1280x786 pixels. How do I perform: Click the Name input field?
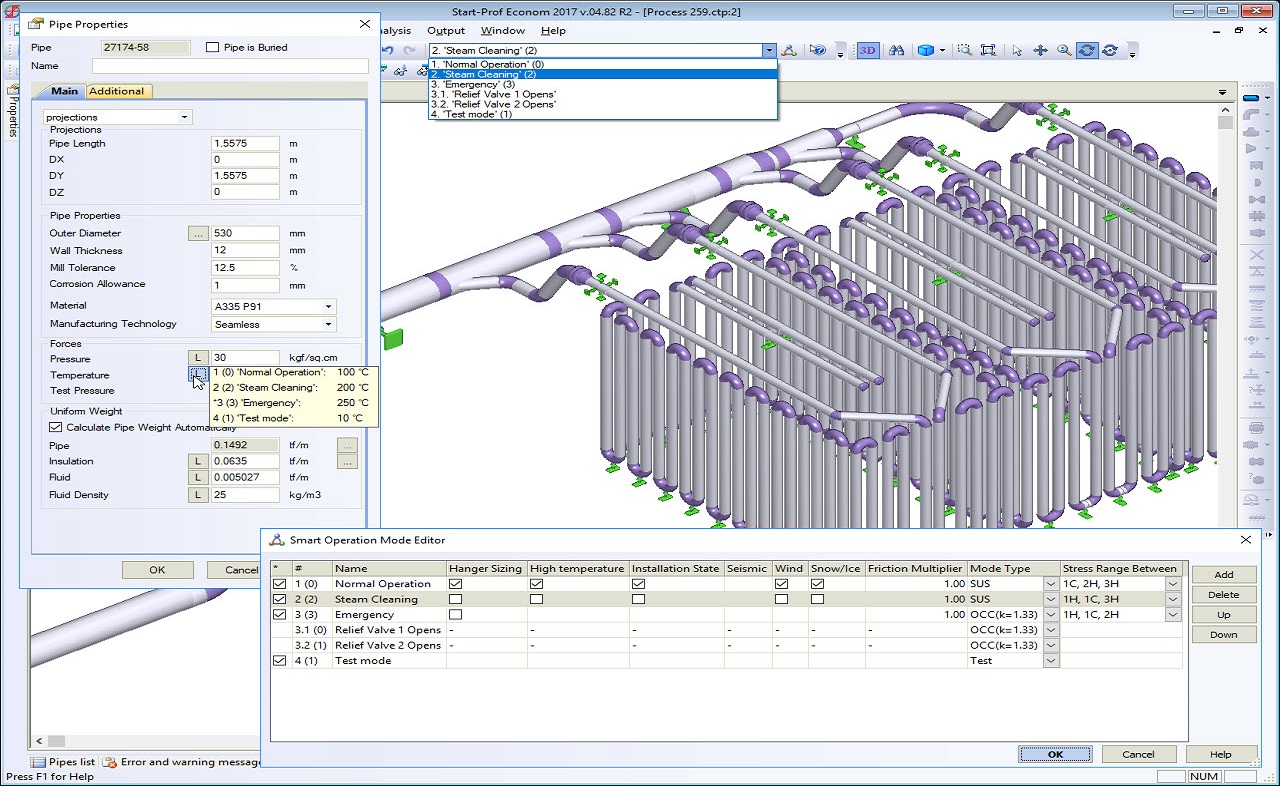pos(230,66)
